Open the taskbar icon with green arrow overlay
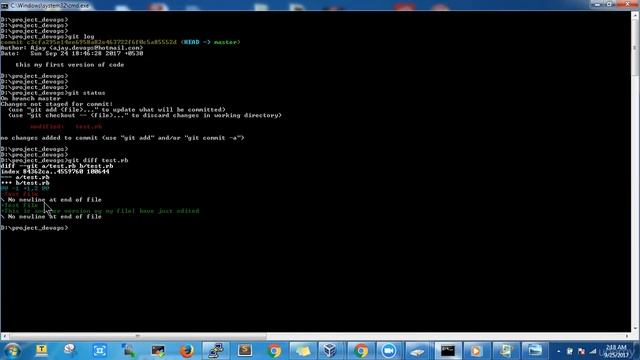Screen dimensions: 640x360 (x=129, y=351)
